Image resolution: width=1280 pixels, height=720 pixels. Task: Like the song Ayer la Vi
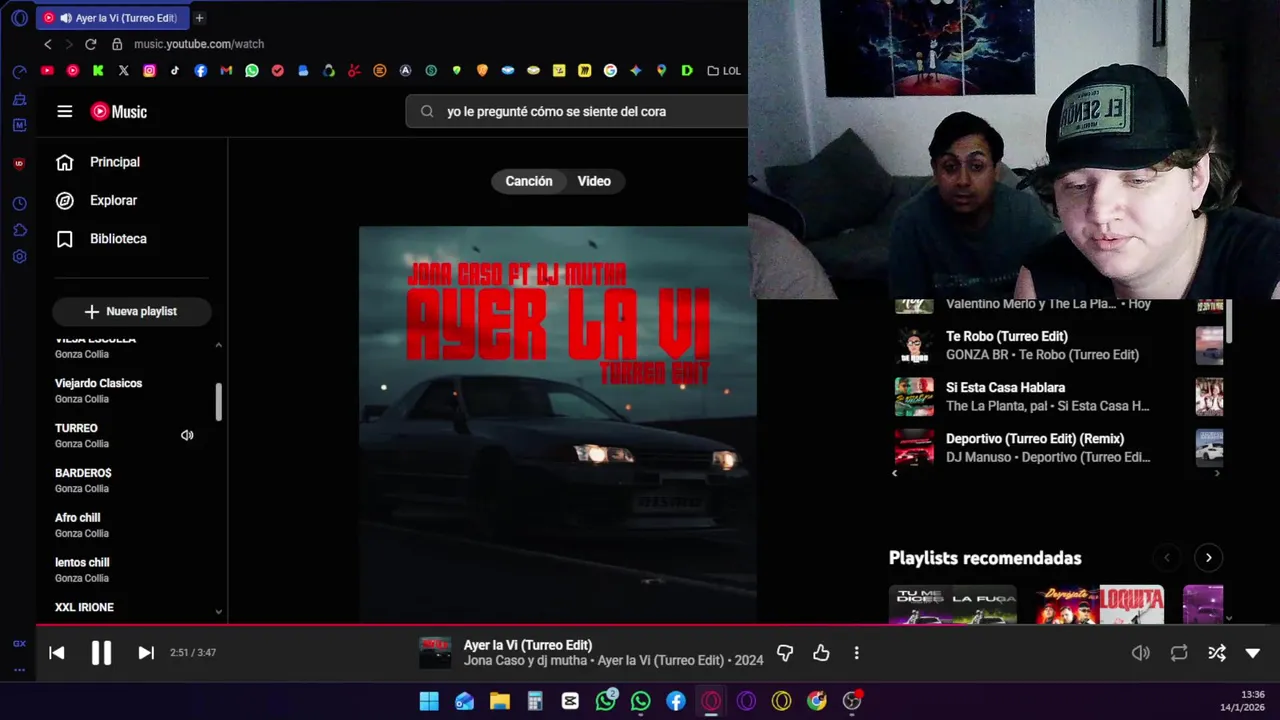pos(821,653)
